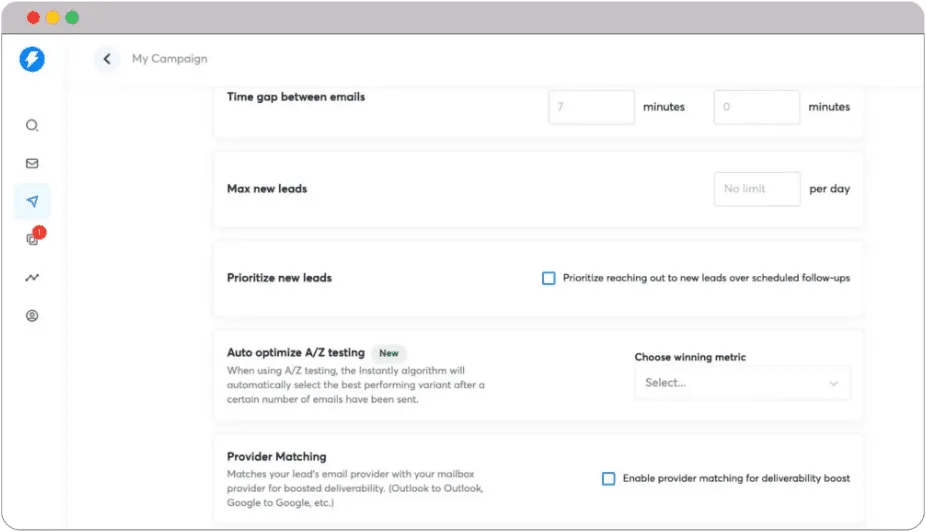Select the campaigns paper plane icon
The height and width of the screenshot is (532, 926).
[x=32, y=201]
